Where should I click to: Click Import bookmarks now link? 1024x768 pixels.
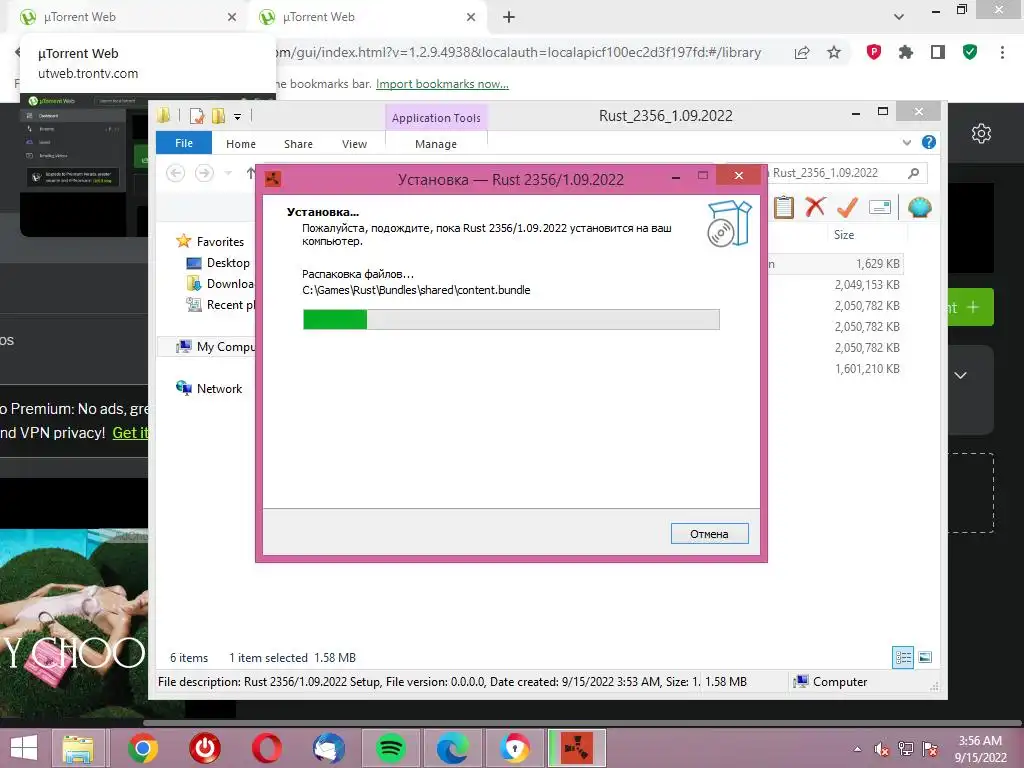442,84
